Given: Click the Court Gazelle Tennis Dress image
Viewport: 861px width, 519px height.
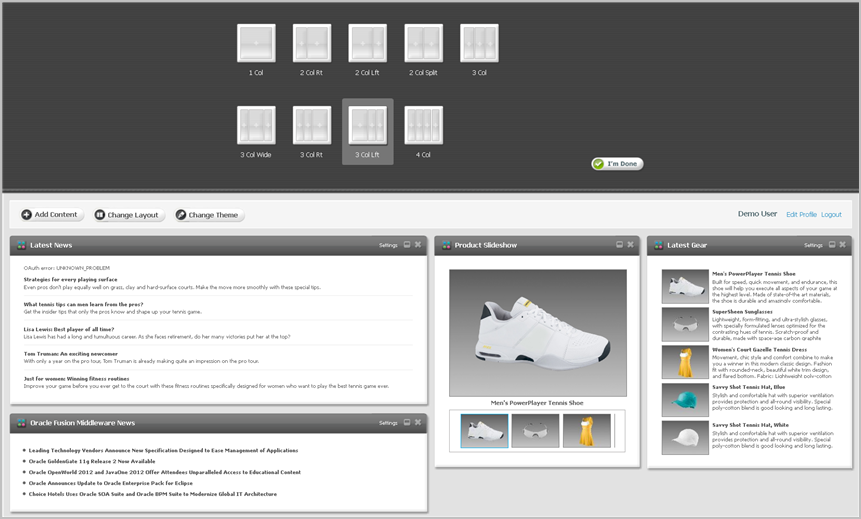Looking at the screenshot, I should tap(685, 362).
